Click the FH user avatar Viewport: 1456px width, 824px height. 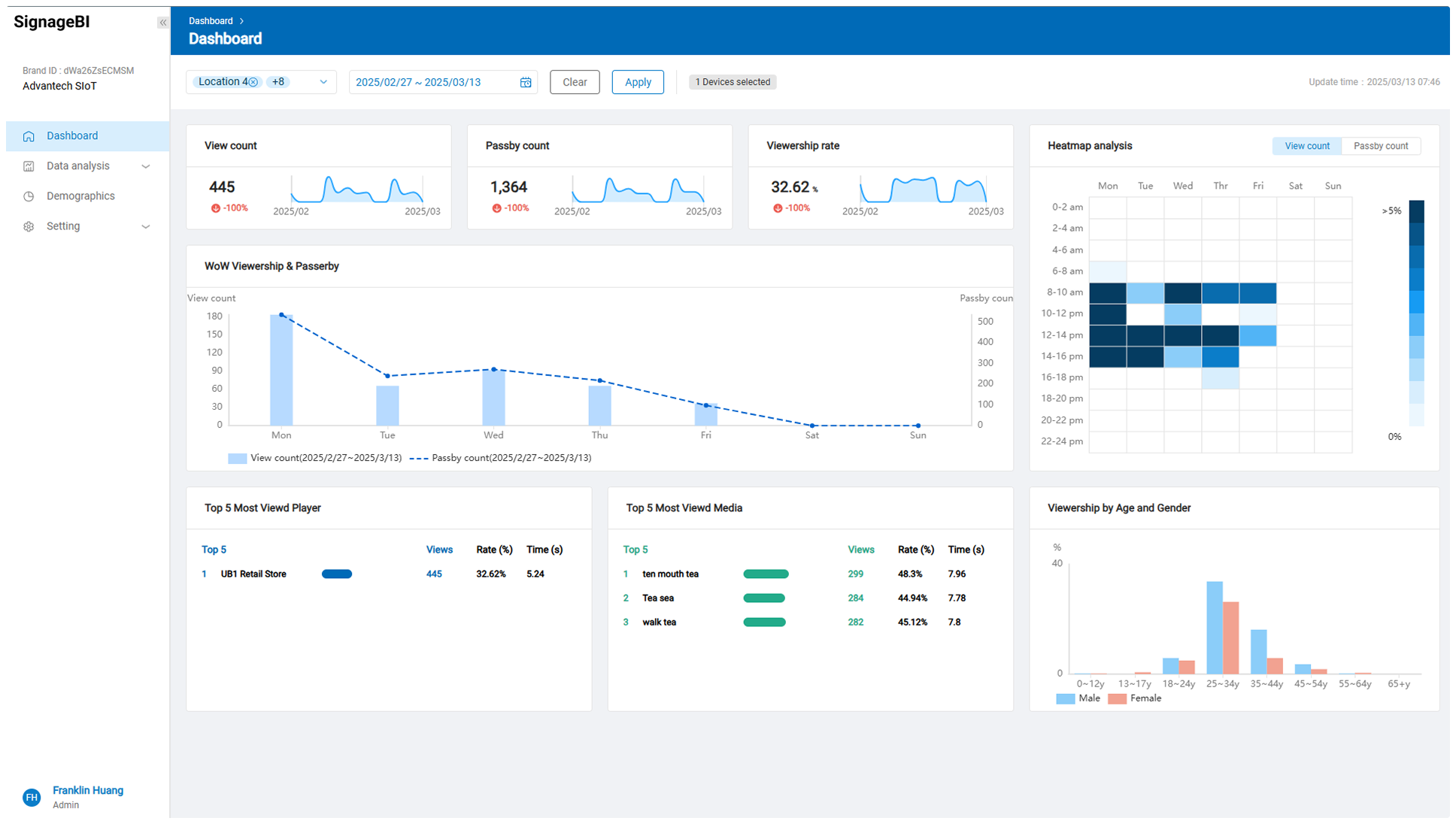tap(32, 797)
